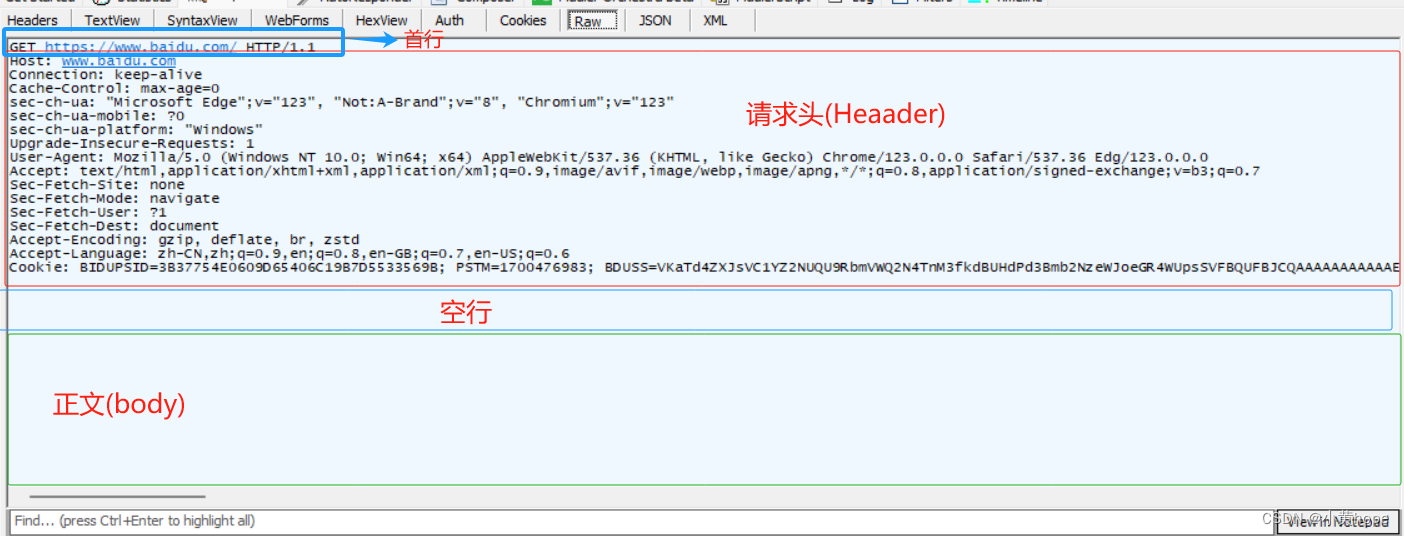Click the horizontal scrollbar thumb
The image size is (1404, 536).
point(117,496)
